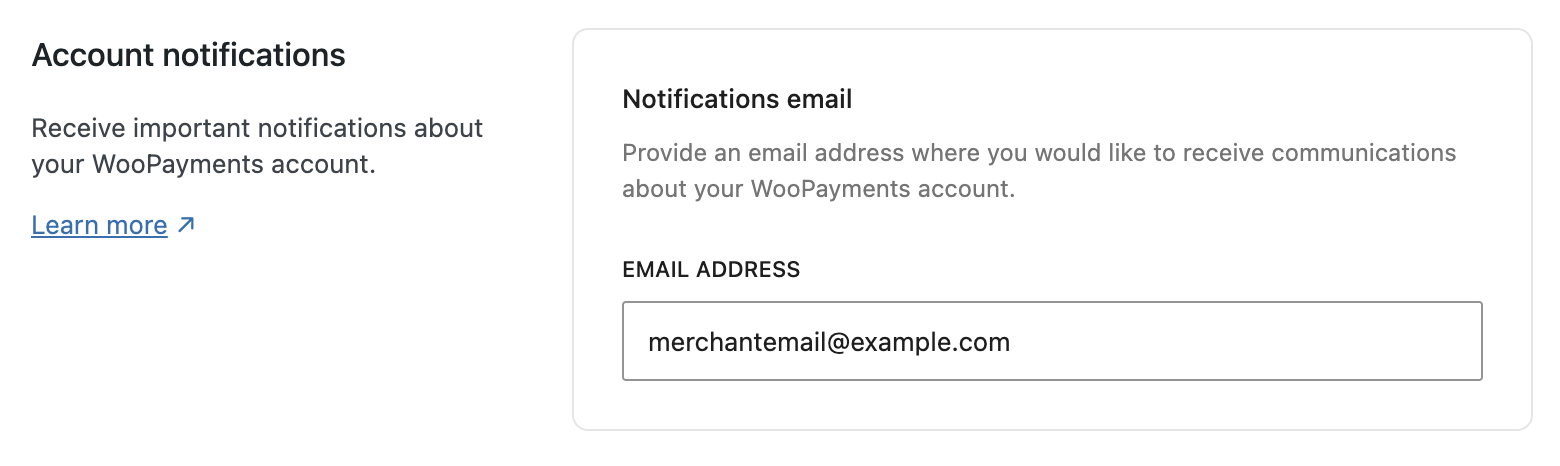Click the @ symbol in the email address

click(x=835, y=343)
